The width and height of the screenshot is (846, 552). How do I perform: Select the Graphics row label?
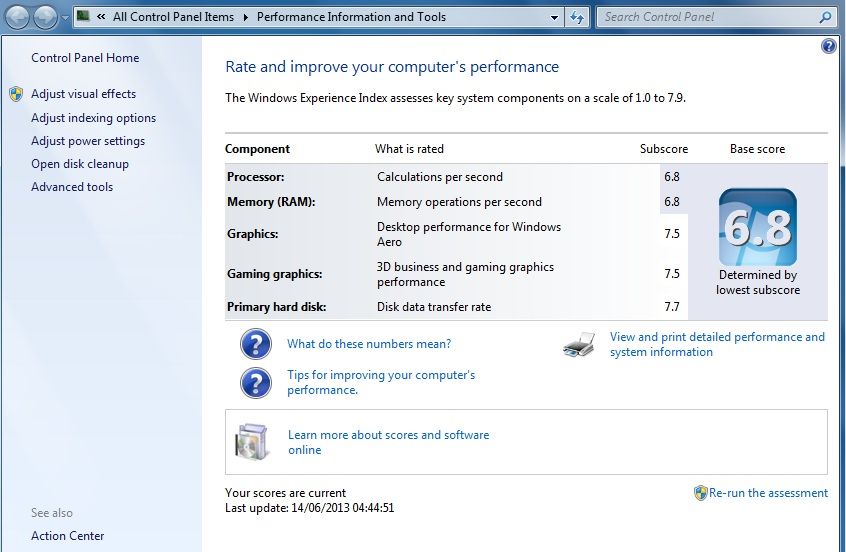[253, 234]
